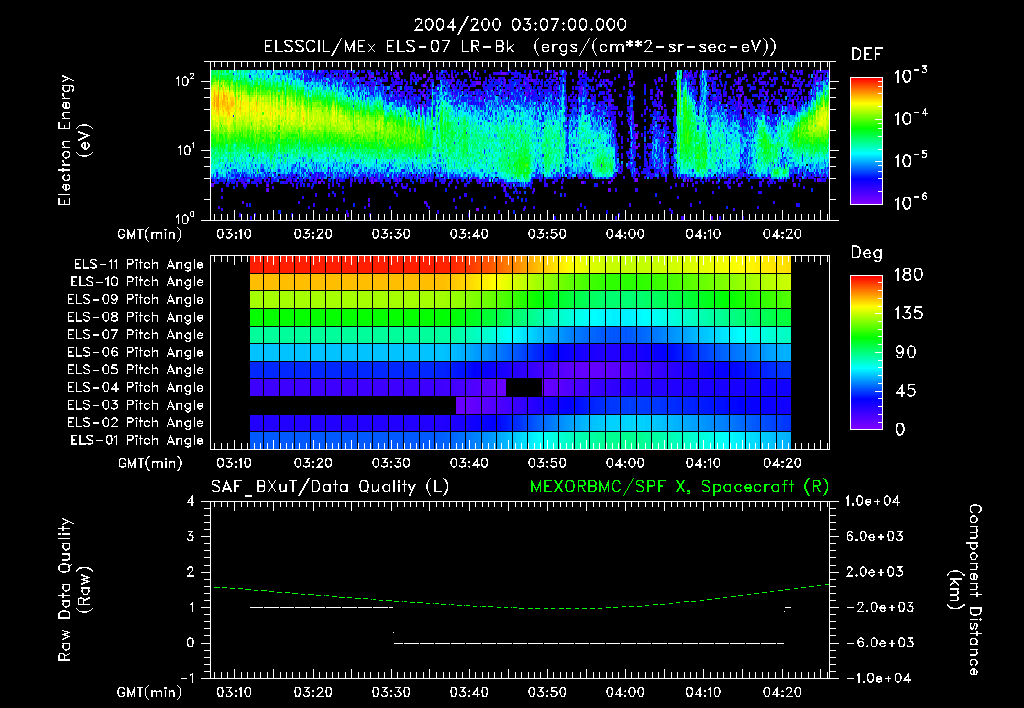Click the ELS-09 Pitch Angle label
1024x708 pixels.
click(136, 300)
